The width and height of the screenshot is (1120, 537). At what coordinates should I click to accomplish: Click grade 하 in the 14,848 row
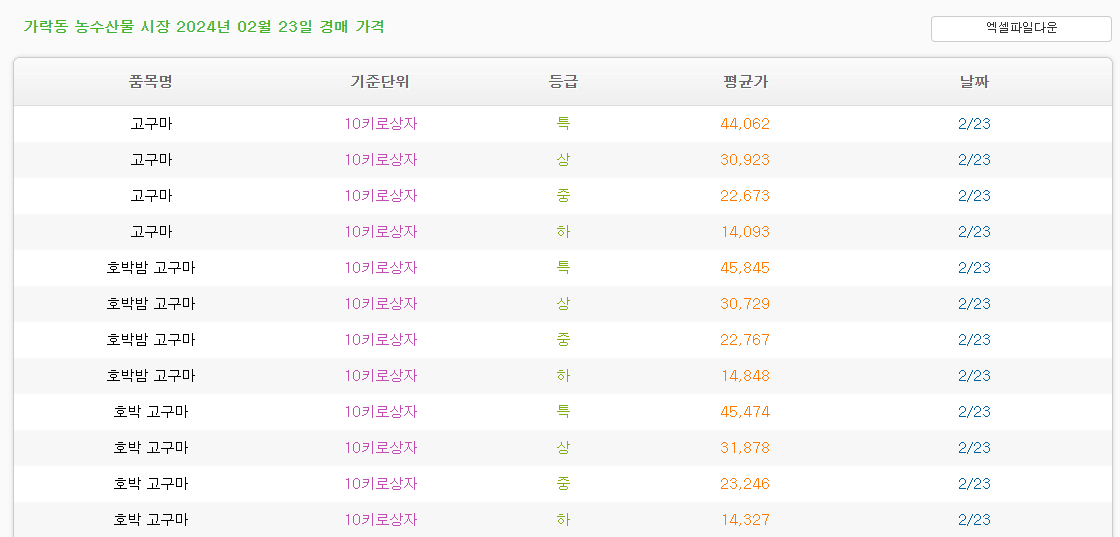[x=563, y=376]
